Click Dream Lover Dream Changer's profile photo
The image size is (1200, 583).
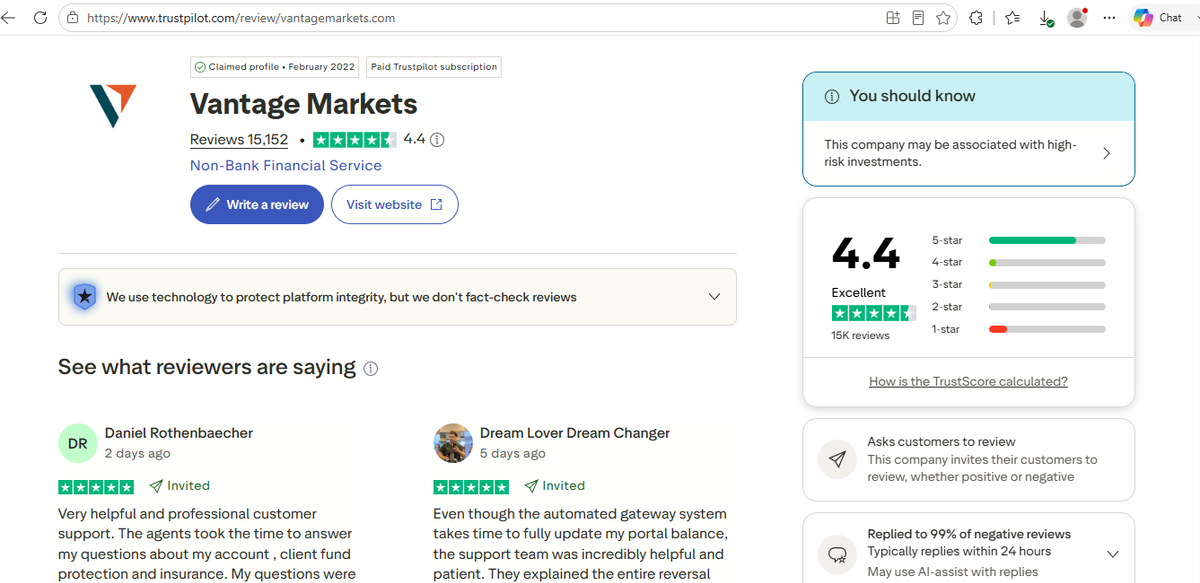coord(452,443)
